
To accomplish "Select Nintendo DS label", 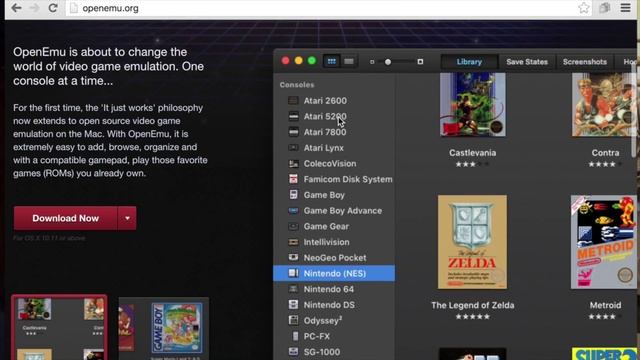I will click(329, 305).
